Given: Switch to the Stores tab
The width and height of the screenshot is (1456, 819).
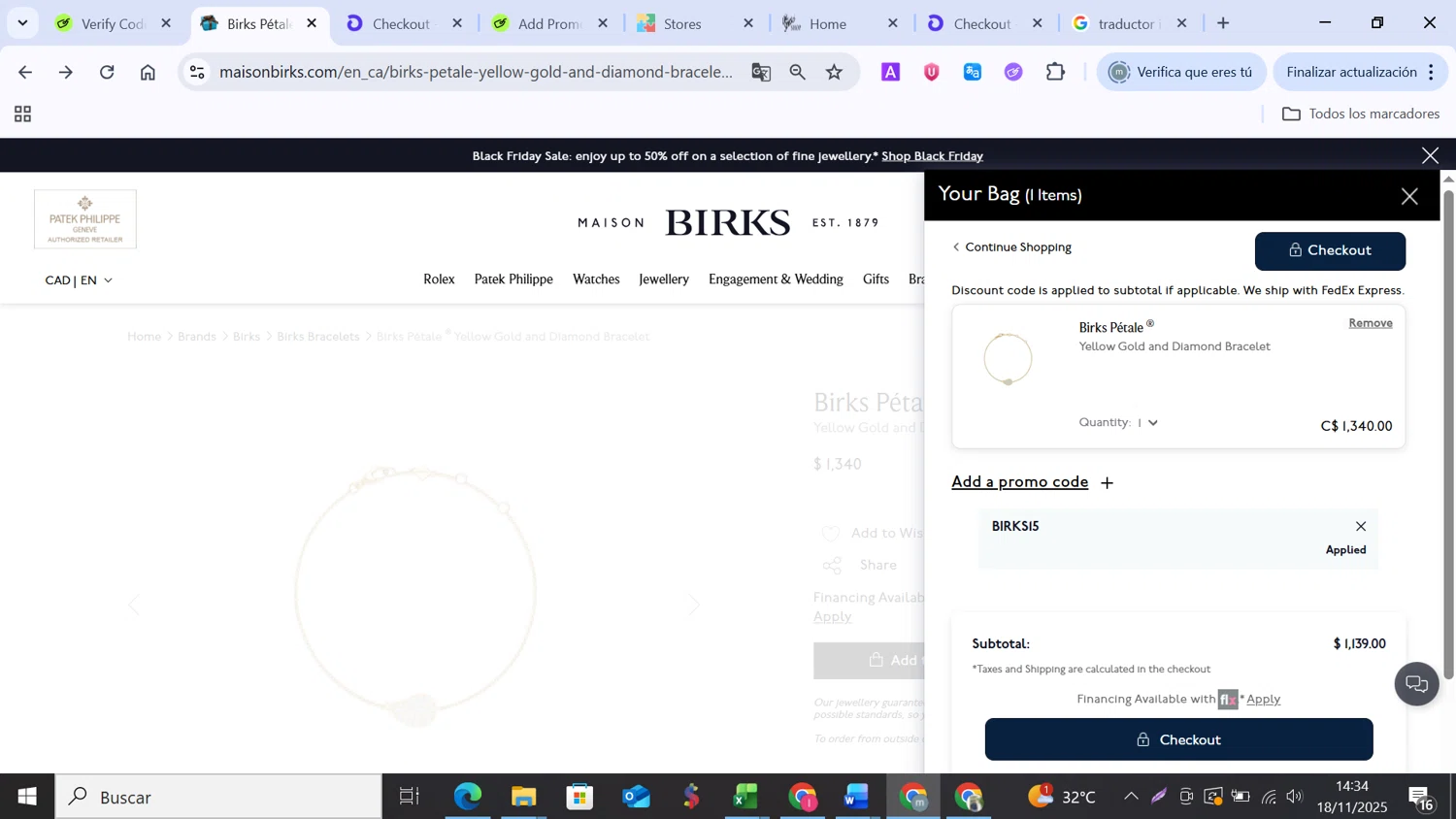Looking at the screenshot, I should pyautogui.click(x=696, y=23).
